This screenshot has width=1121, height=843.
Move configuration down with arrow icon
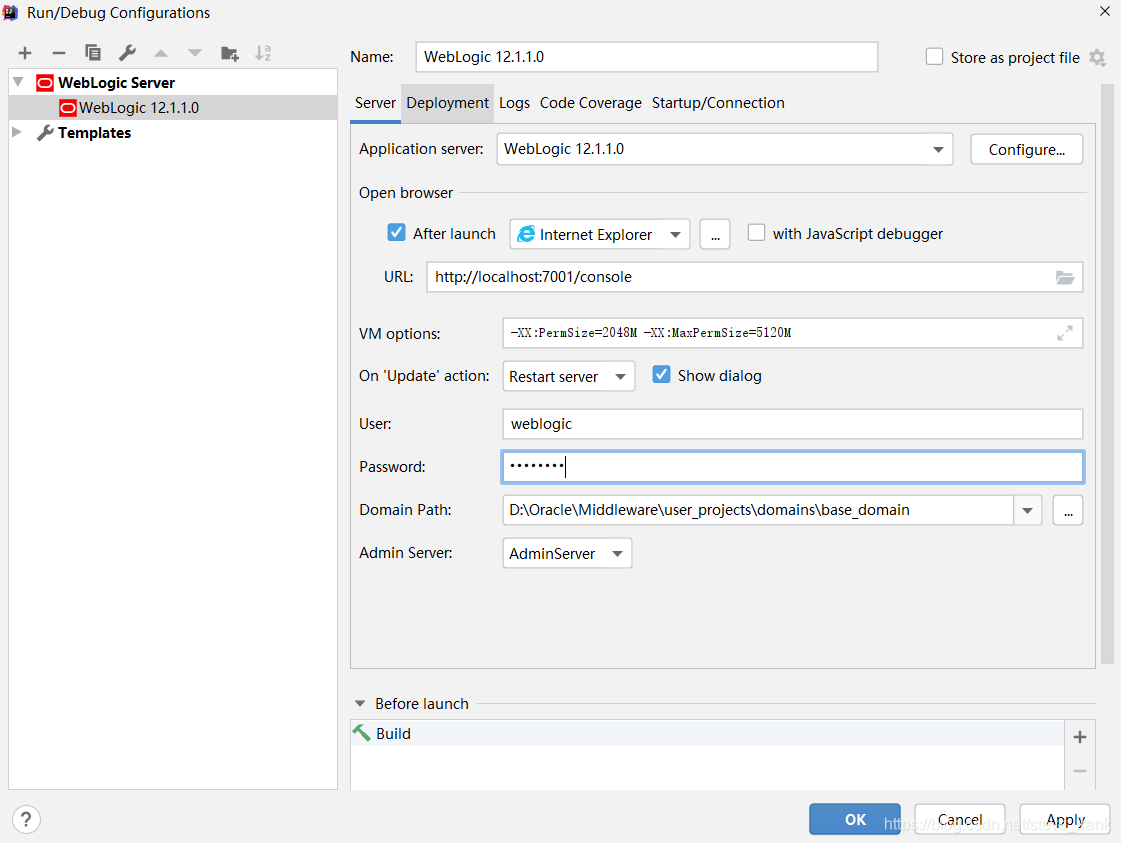coord(194,53)
